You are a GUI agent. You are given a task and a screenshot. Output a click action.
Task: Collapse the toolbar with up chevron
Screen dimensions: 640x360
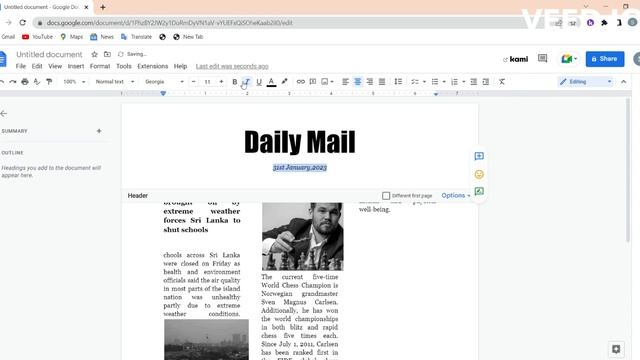[624, 82]
